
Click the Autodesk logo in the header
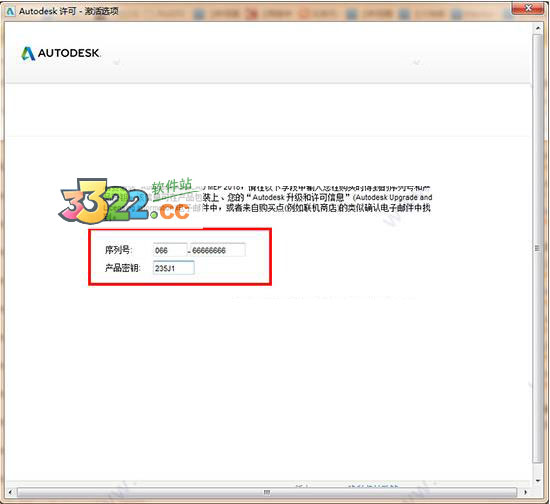[x=61, y=53]
